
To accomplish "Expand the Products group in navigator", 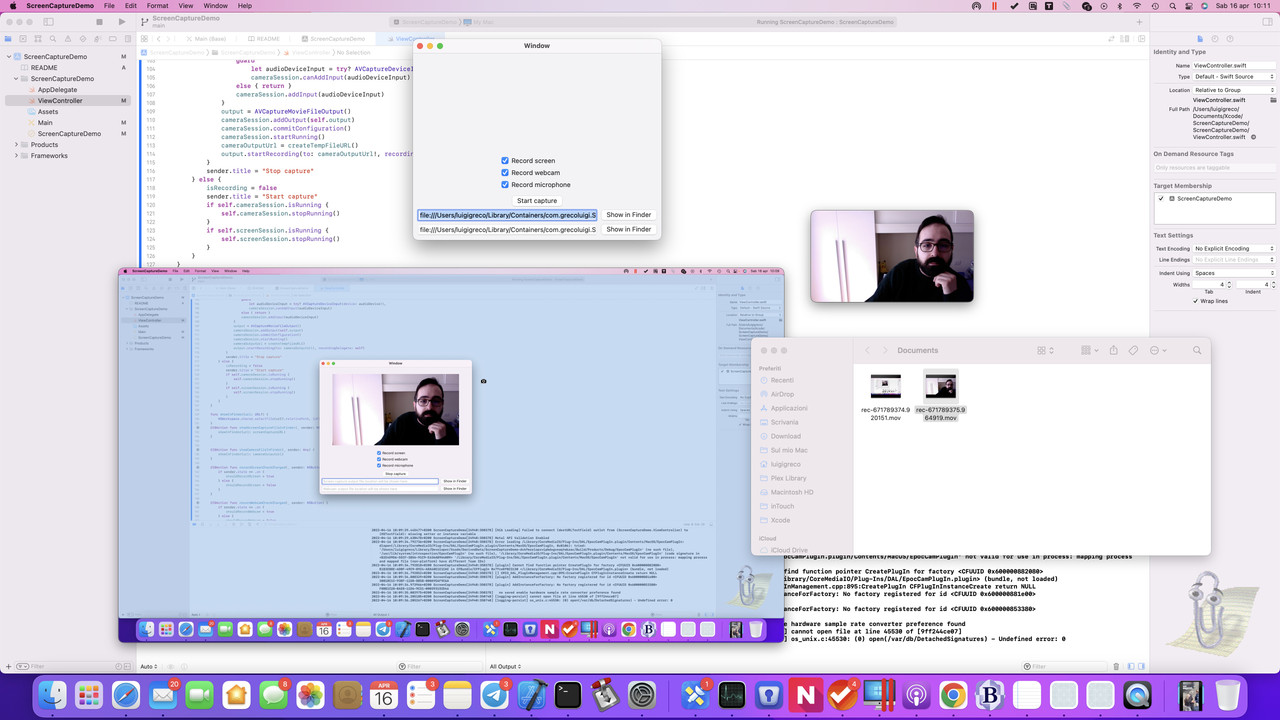I will tap(16, 144).
